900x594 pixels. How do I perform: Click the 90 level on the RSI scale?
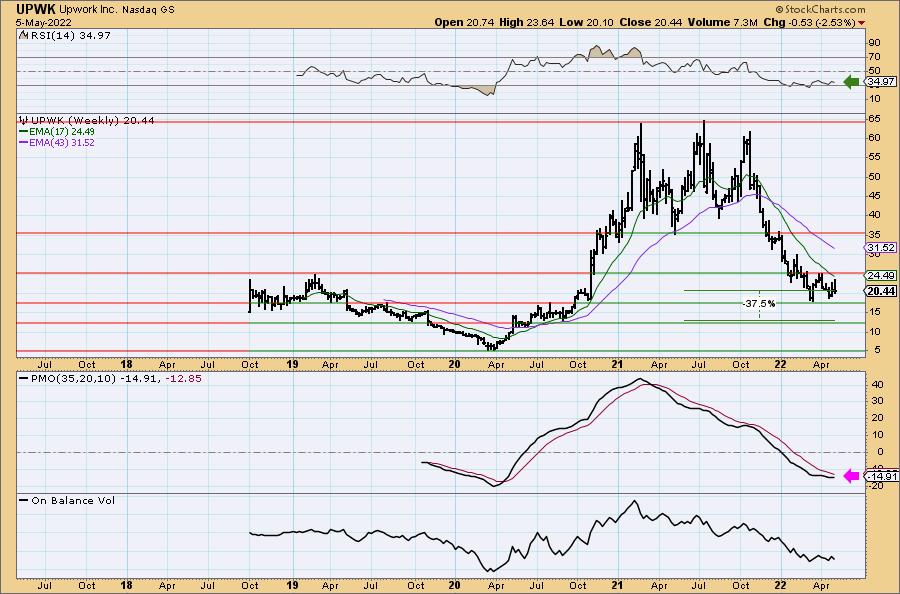pos(874,43)
